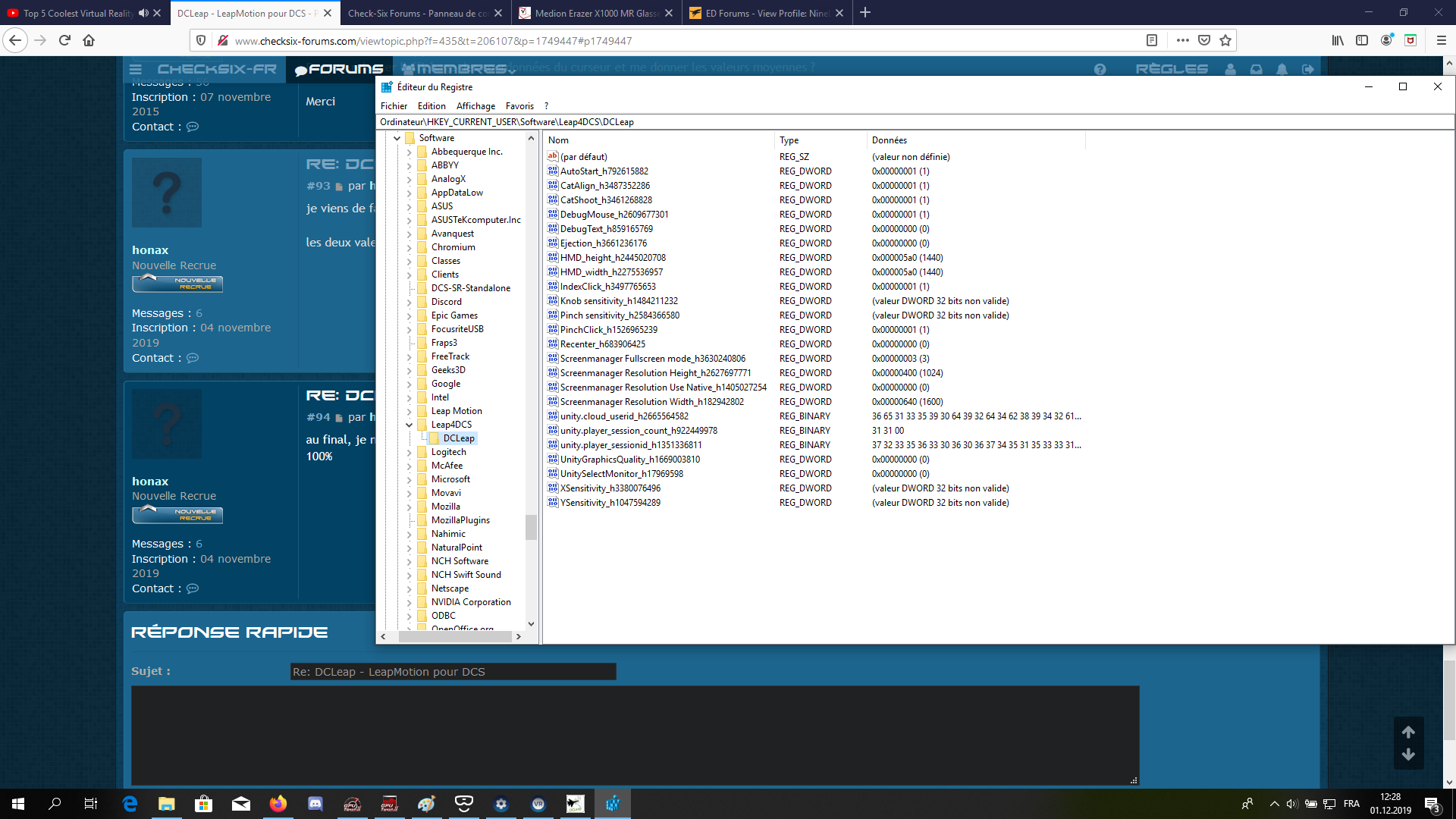
Task: Open the forum help question mark icon
Action: point(1100,69)
